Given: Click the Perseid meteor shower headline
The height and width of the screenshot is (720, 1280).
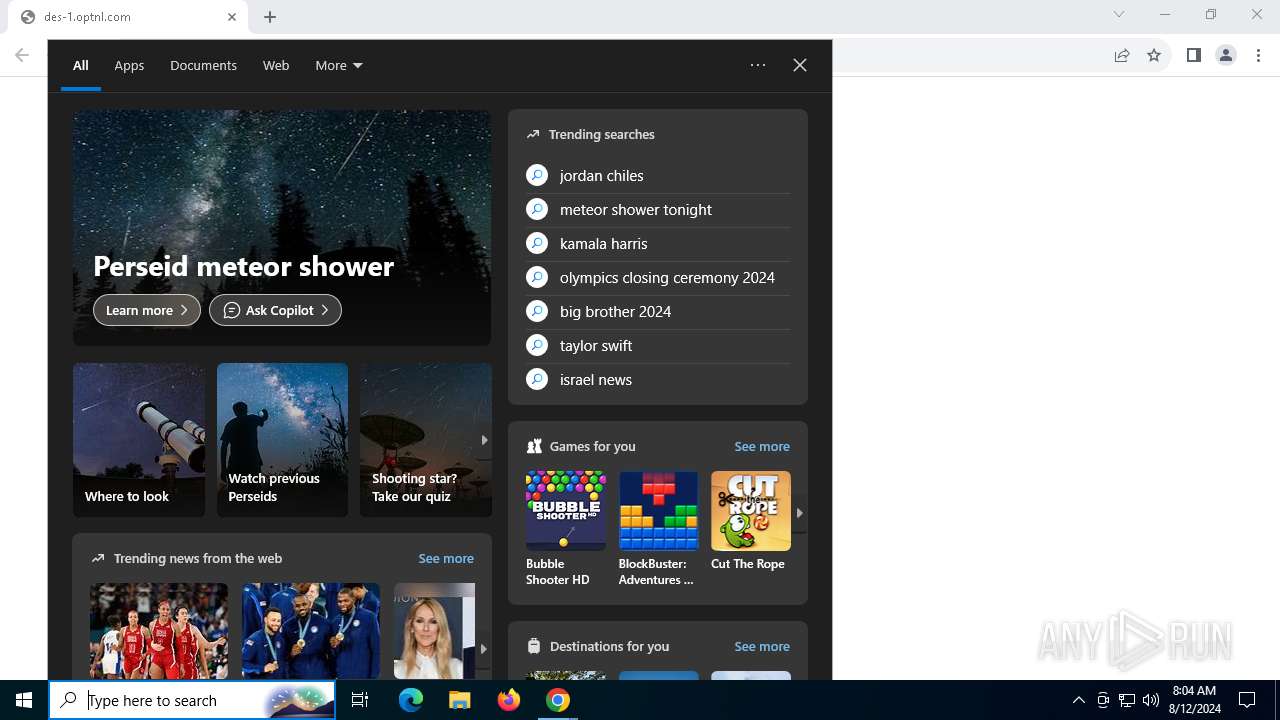Looking at the screenshot, I should point(244,266).
